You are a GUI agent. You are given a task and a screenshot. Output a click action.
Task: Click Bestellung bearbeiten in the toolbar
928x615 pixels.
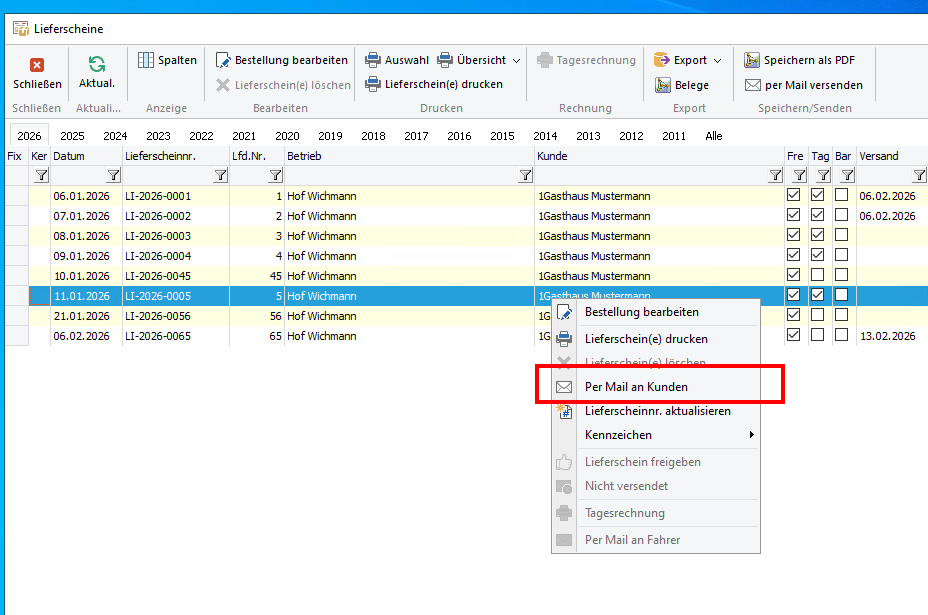pos(282,60)
